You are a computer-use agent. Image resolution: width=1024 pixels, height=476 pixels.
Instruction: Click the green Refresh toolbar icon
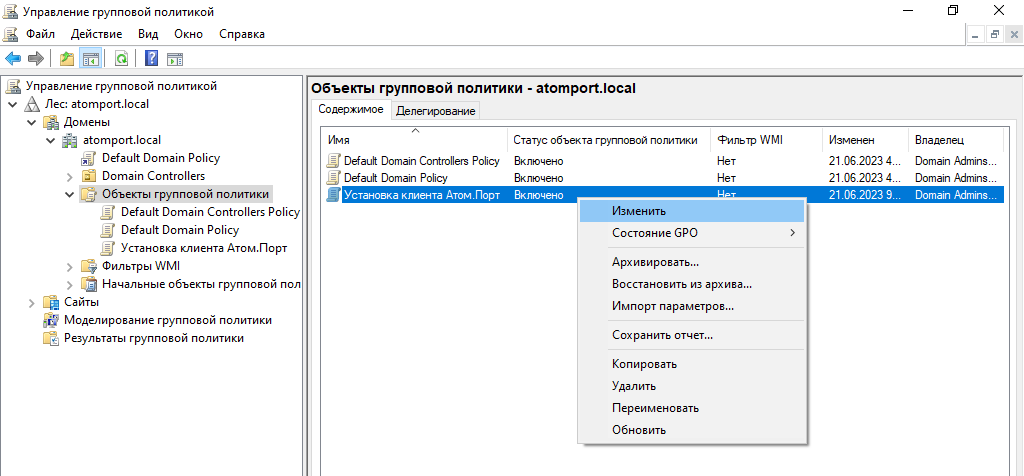121,59
